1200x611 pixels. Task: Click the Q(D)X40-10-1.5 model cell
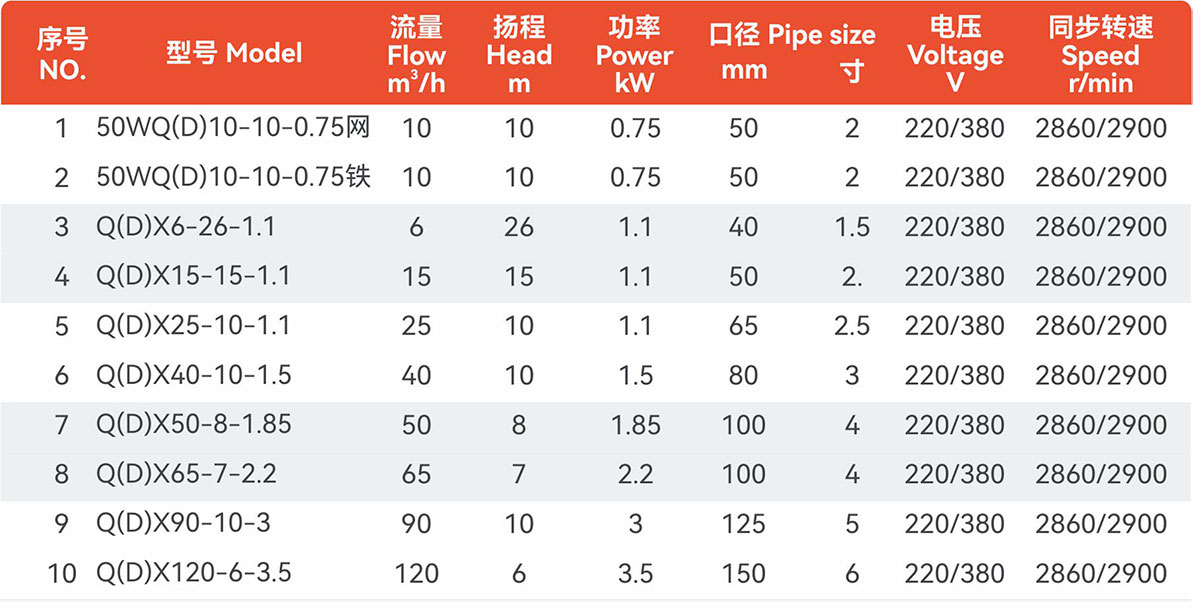[x=193, y=375]
